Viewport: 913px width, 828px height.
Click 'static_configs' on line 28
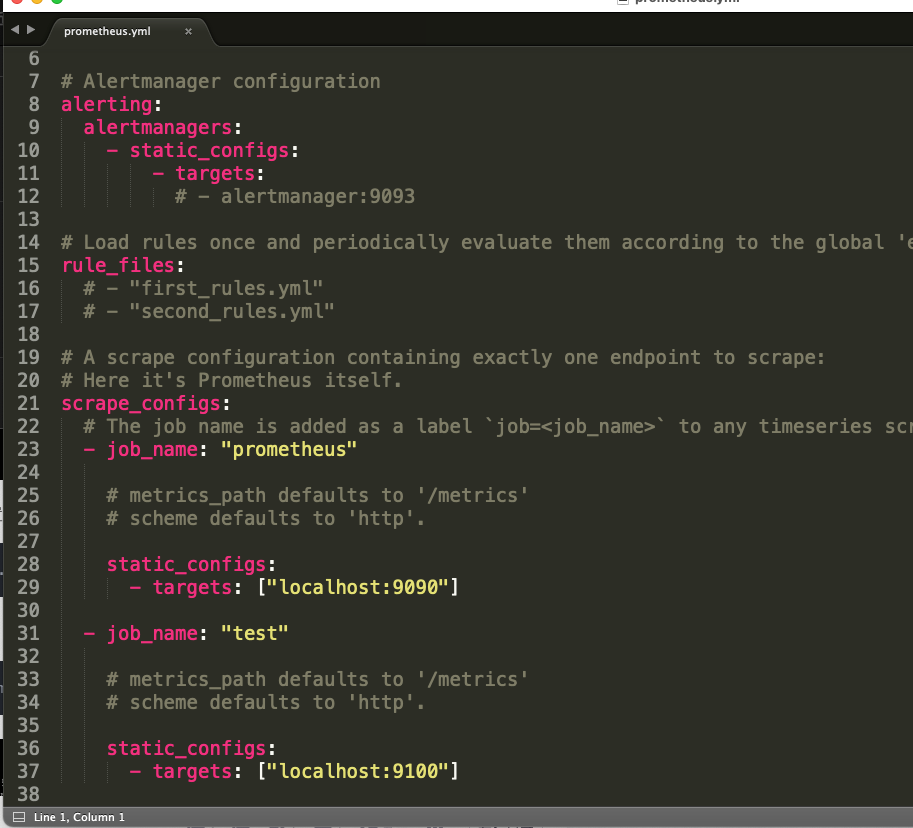tap(187, 564)
